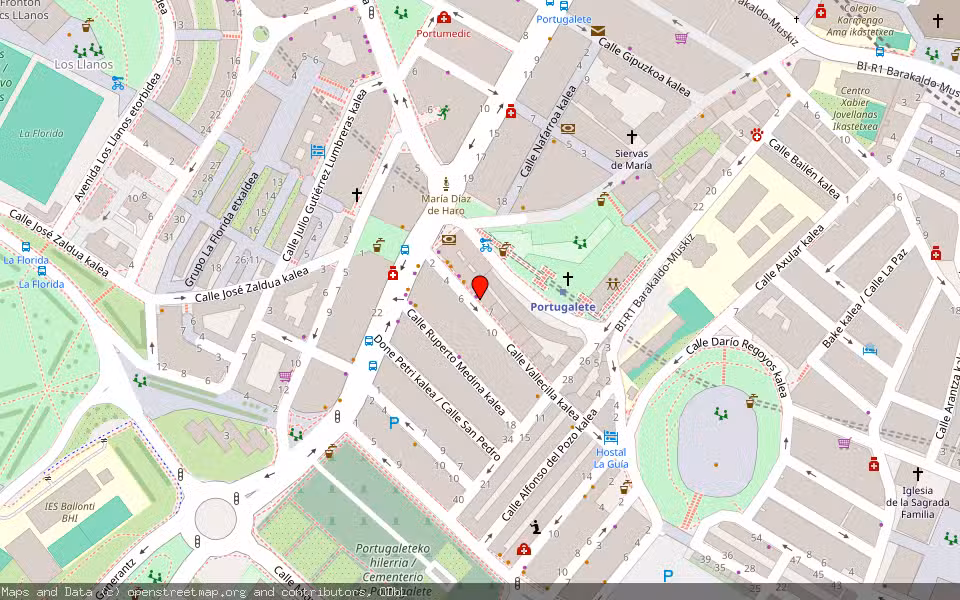The height and width of the screenshot is (600, 960).
Task: Click the post office envelope icon beside Portugalete
Action: coord(597,30)
